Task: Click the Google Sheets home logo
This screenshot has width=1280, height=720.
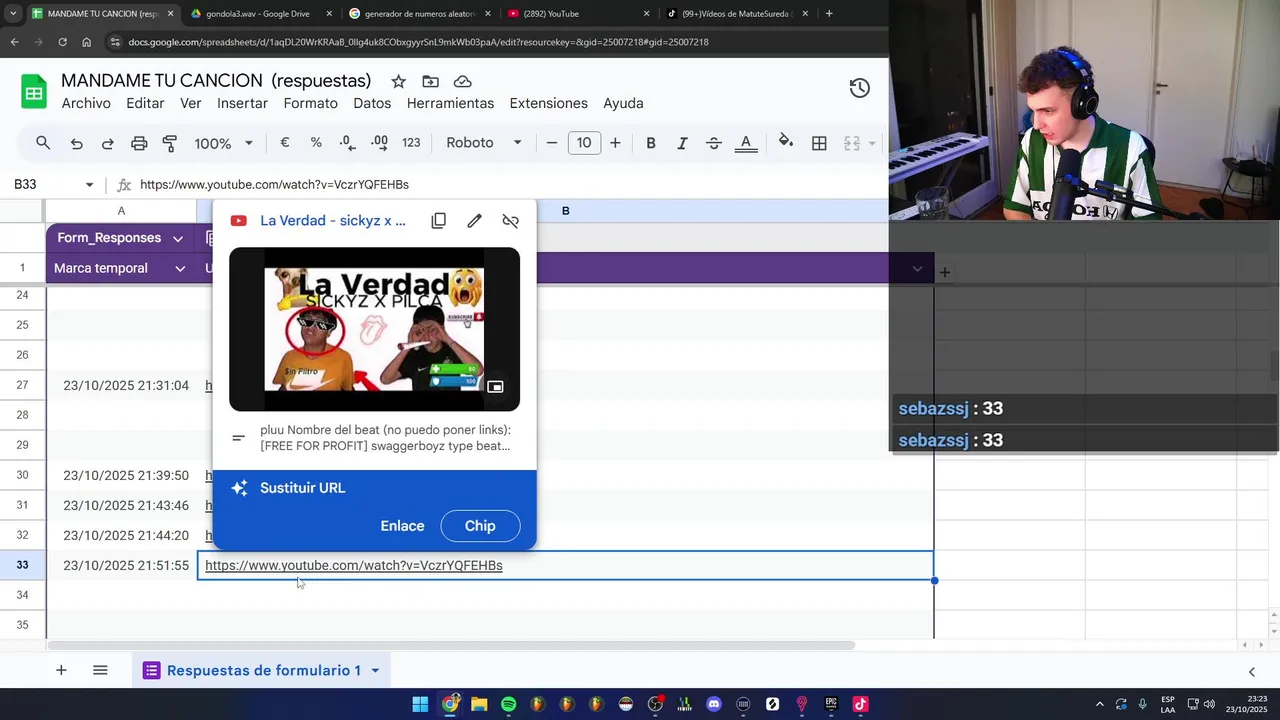Action: 34,92
